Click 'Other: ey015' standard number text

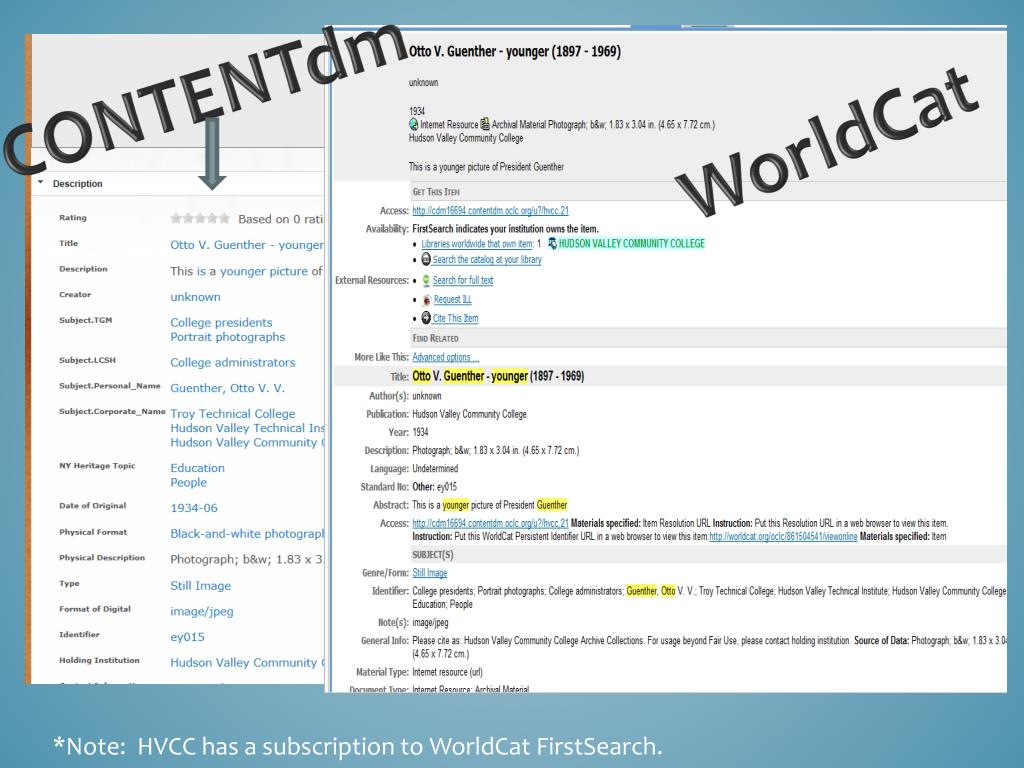[x=434, y=487]
